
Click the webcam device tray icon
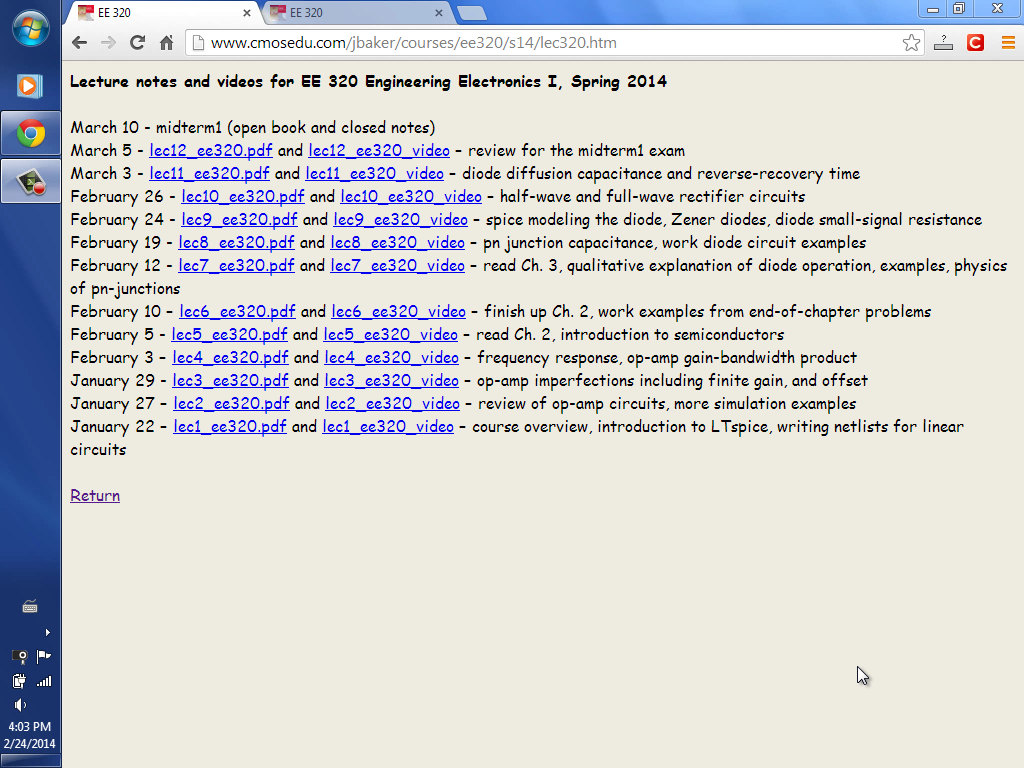(x=20, y=656)
